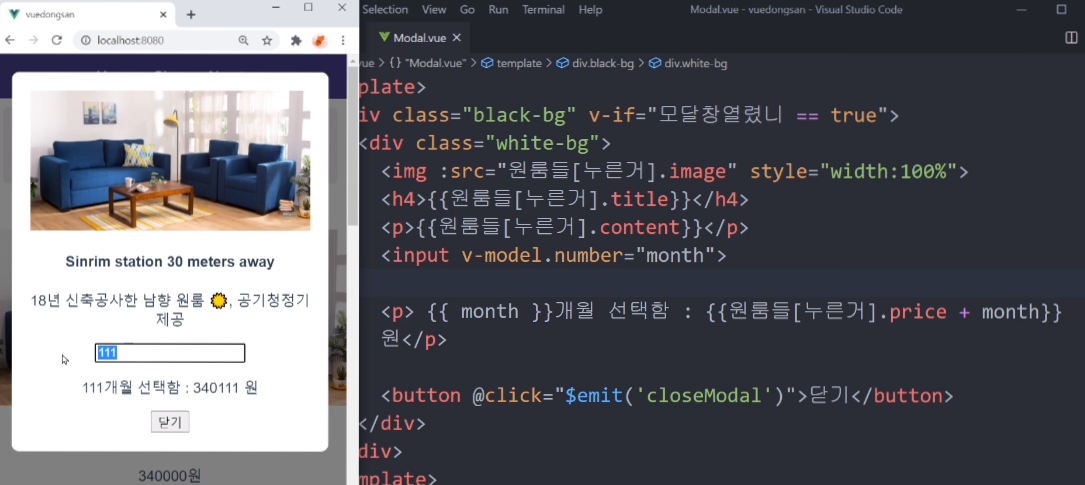Screen dimensions: 1085x485
Task: Click the code line with class="black-bg"
Action: point(628,115)
